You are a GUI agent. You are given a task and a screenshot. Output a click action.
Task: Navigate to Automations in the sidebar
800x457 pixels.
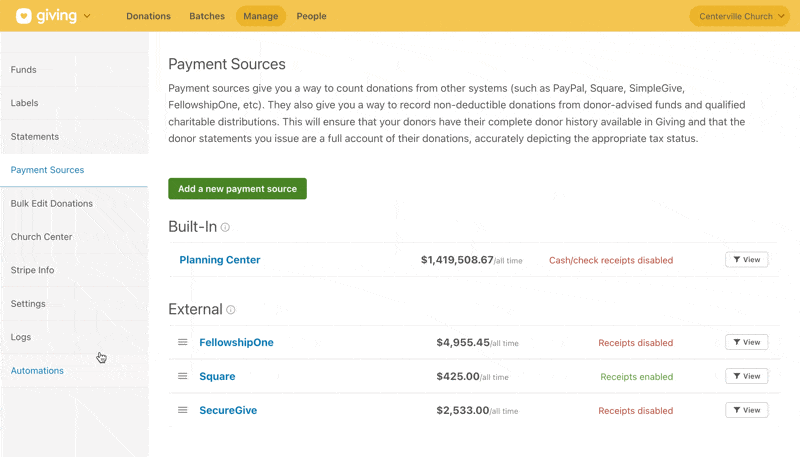point(37,371)
